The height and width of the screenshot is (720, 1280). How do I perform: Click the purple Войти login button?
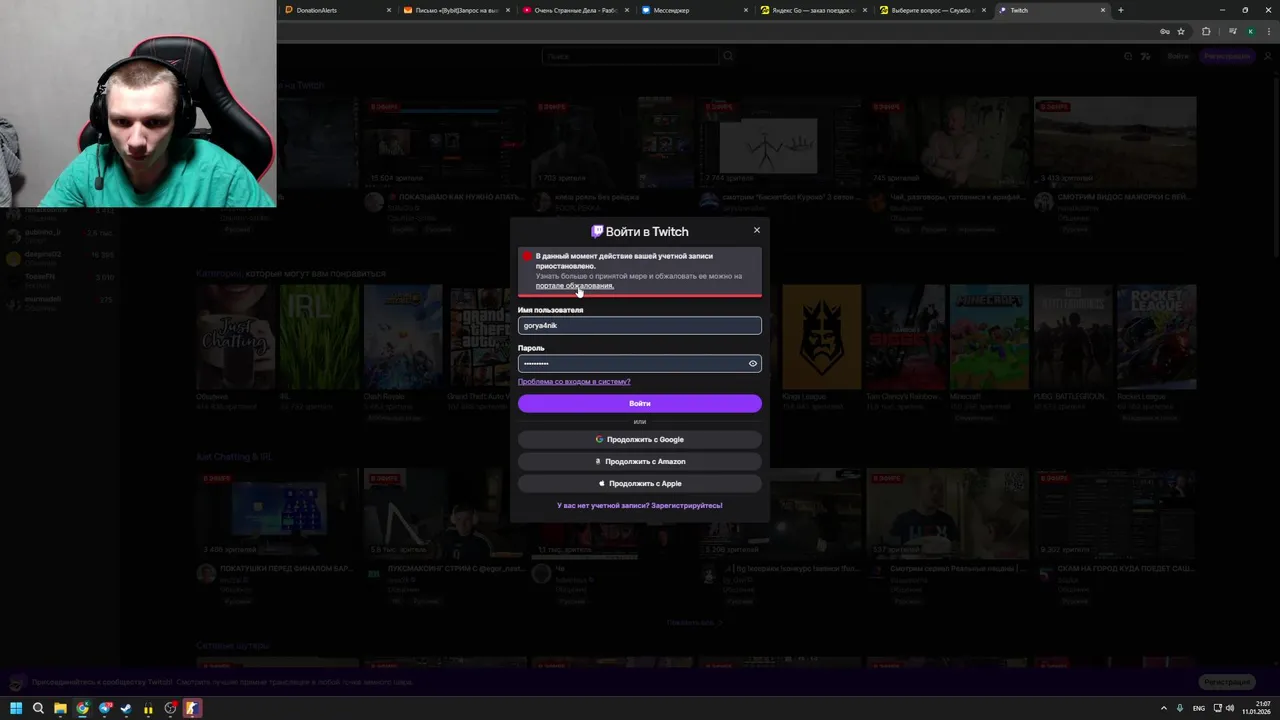pos(639,403)
